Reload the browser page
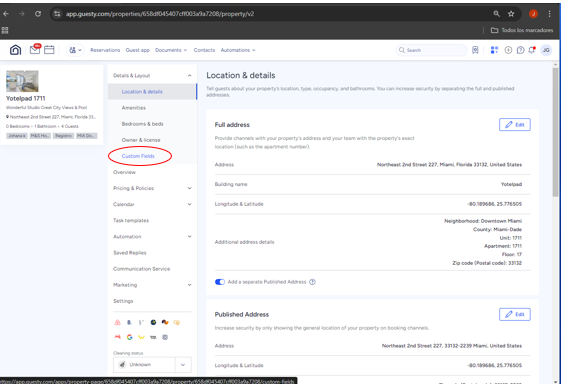Screen dimensions: 561x384 pos(38,14)
